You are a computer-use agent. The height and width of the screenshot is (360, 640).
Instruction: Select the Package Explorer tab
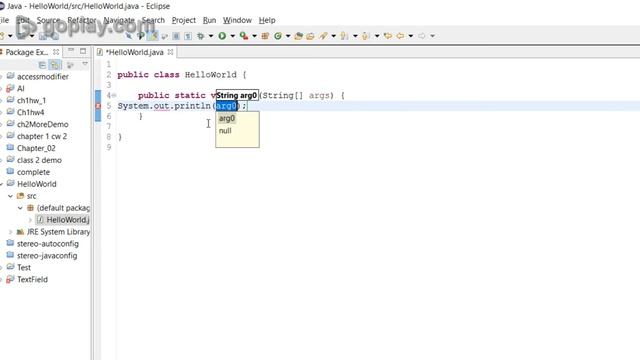tap(27, 52)
